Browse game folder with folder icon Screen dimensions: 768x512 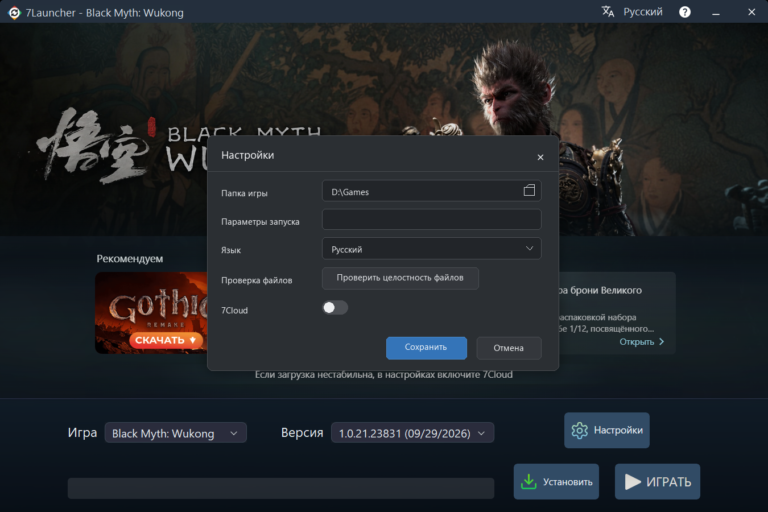coord(529,191)
